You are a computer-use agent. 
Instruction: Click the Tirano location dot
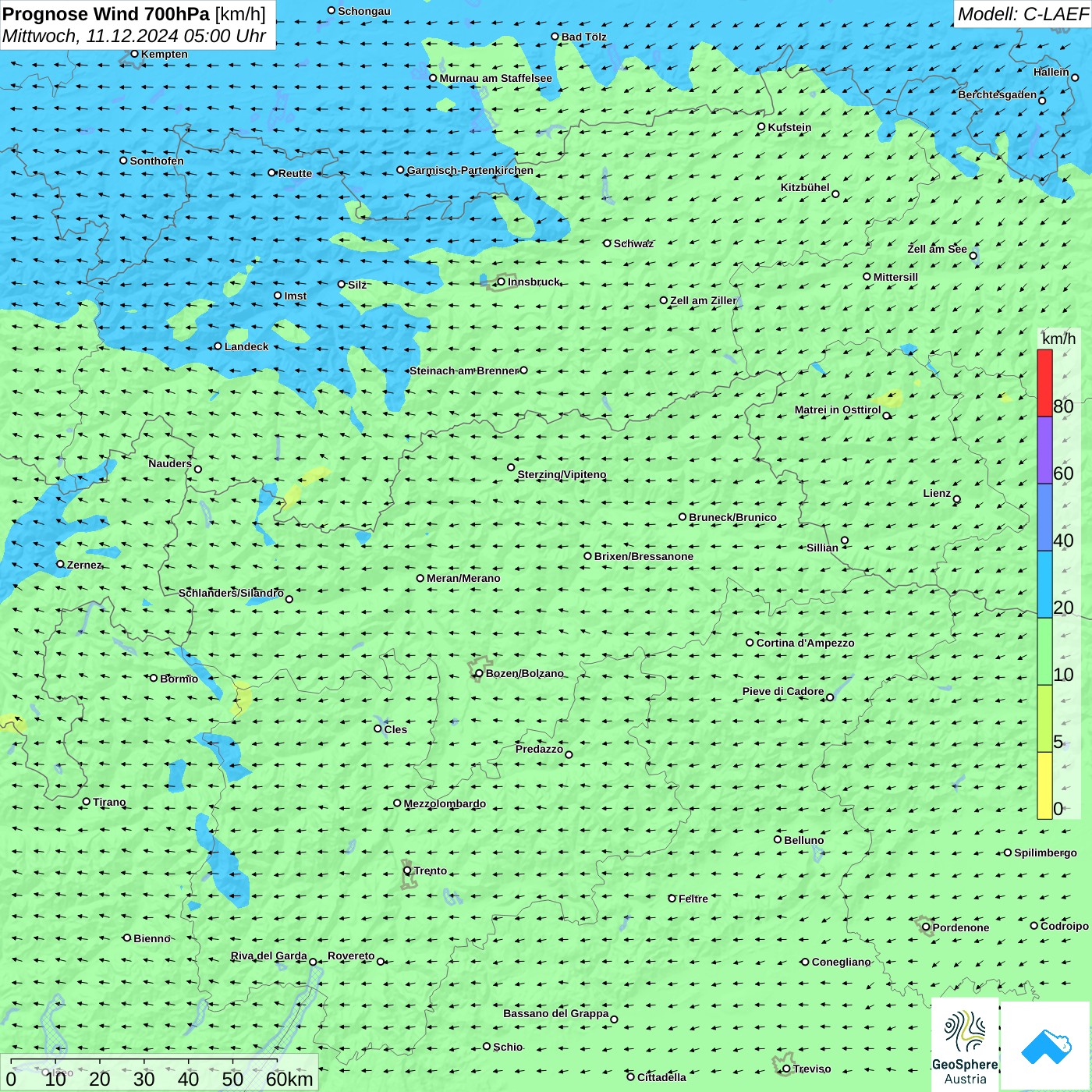click(87, 801)
